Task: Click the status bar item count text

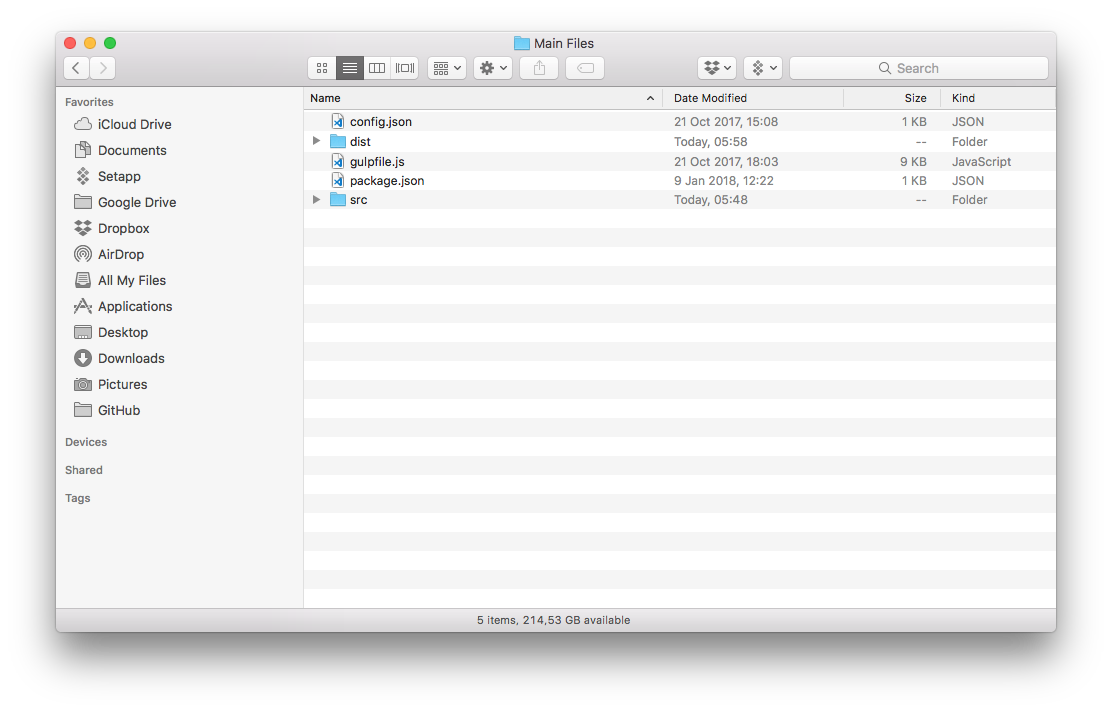Action: (553, 620)
